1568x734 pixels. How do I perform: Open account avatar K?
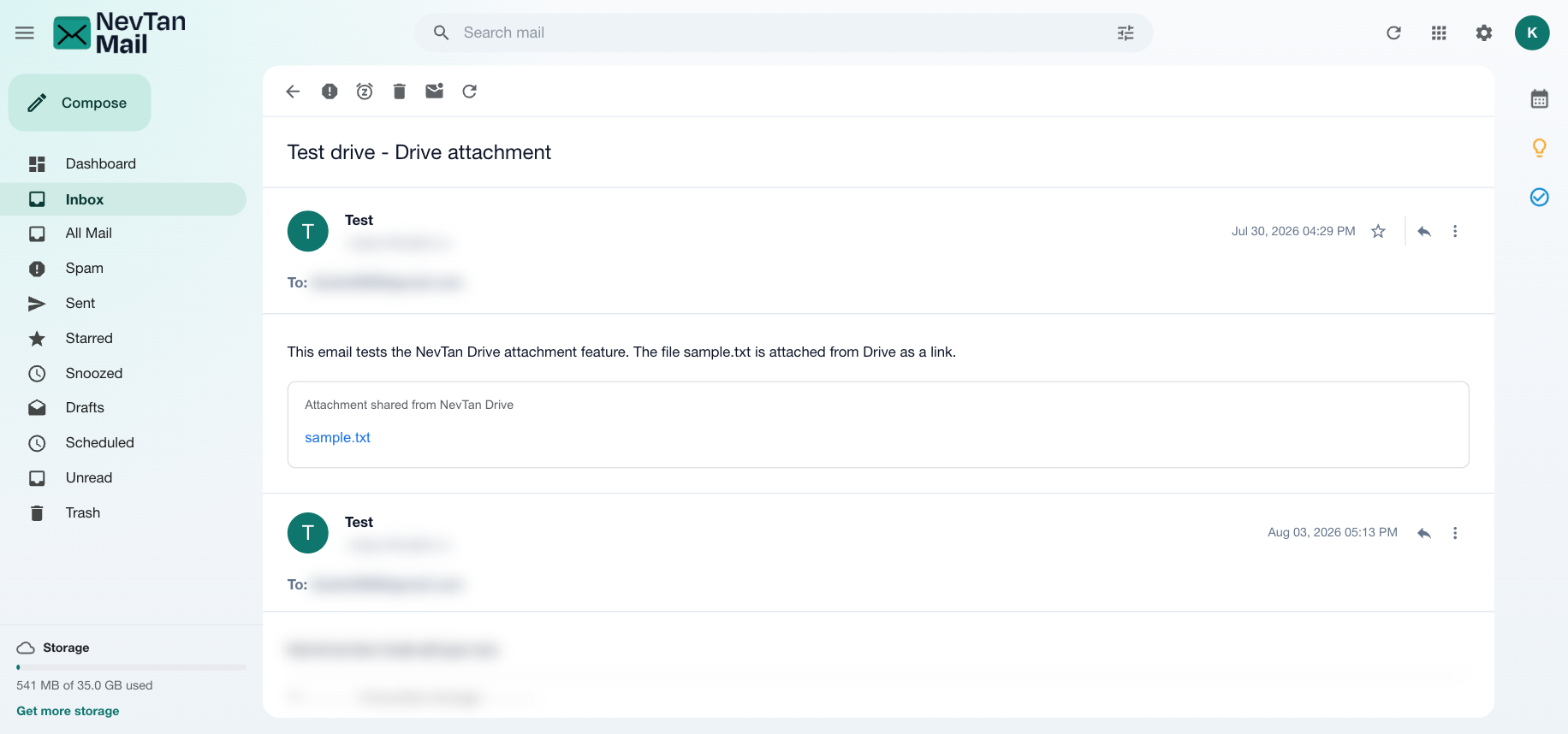click(1532, 33)
